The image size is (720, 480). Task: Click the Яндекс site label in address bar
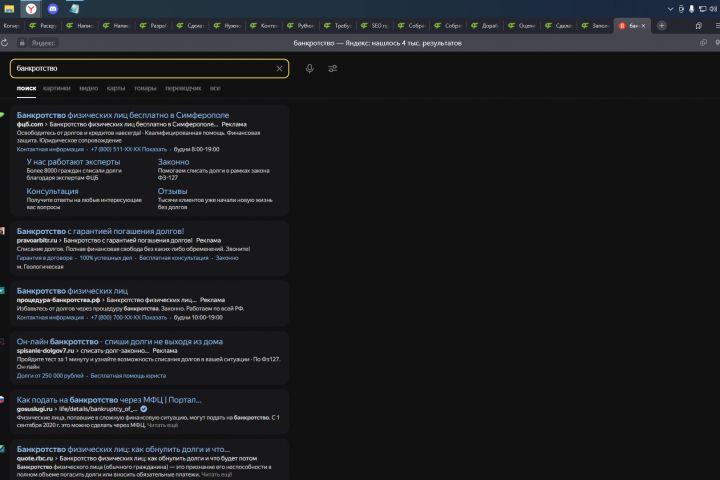coord(43,43)
